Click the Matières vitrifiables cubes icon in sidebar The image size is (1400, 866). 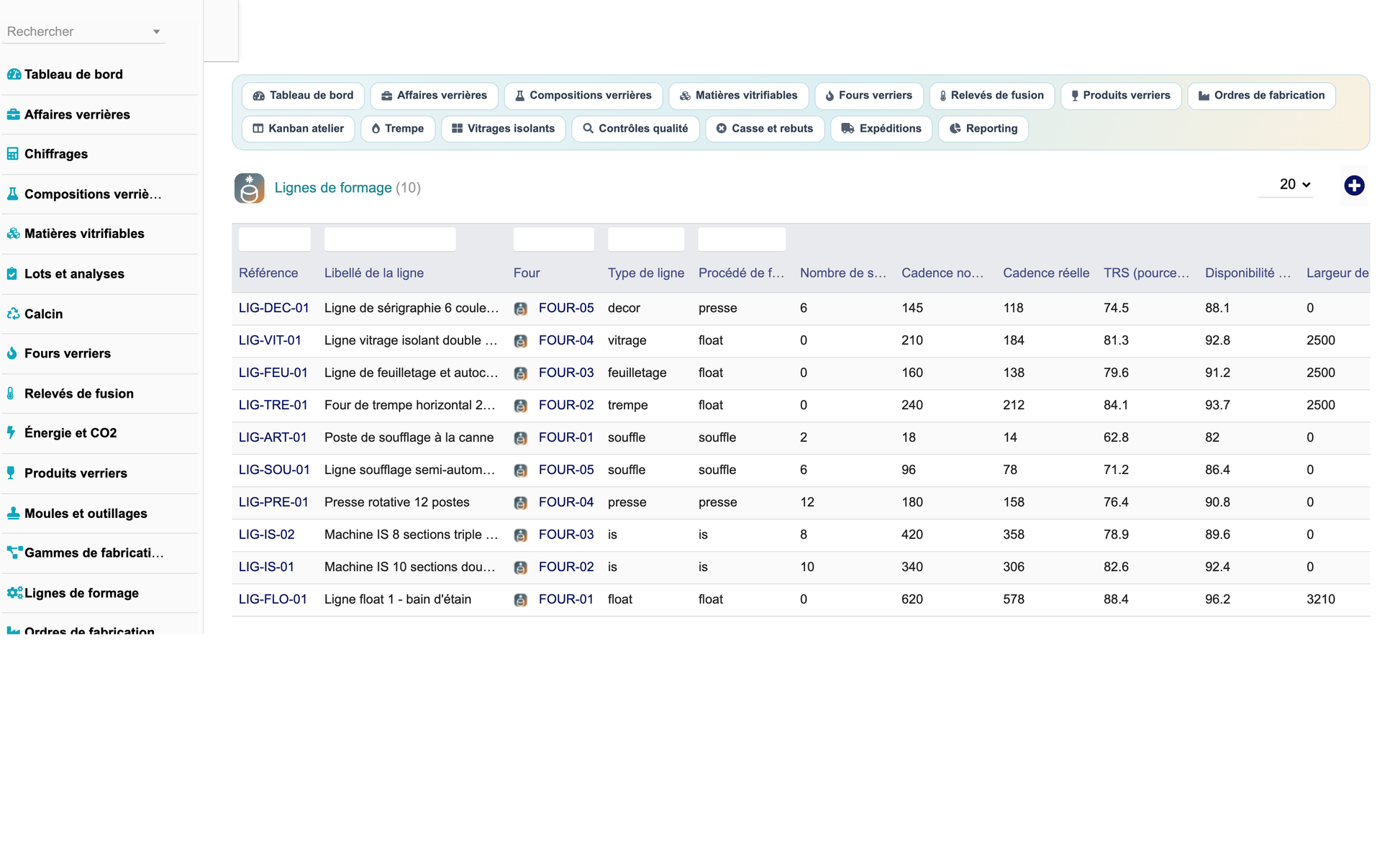pyautogui.click(x=13, y=233)
